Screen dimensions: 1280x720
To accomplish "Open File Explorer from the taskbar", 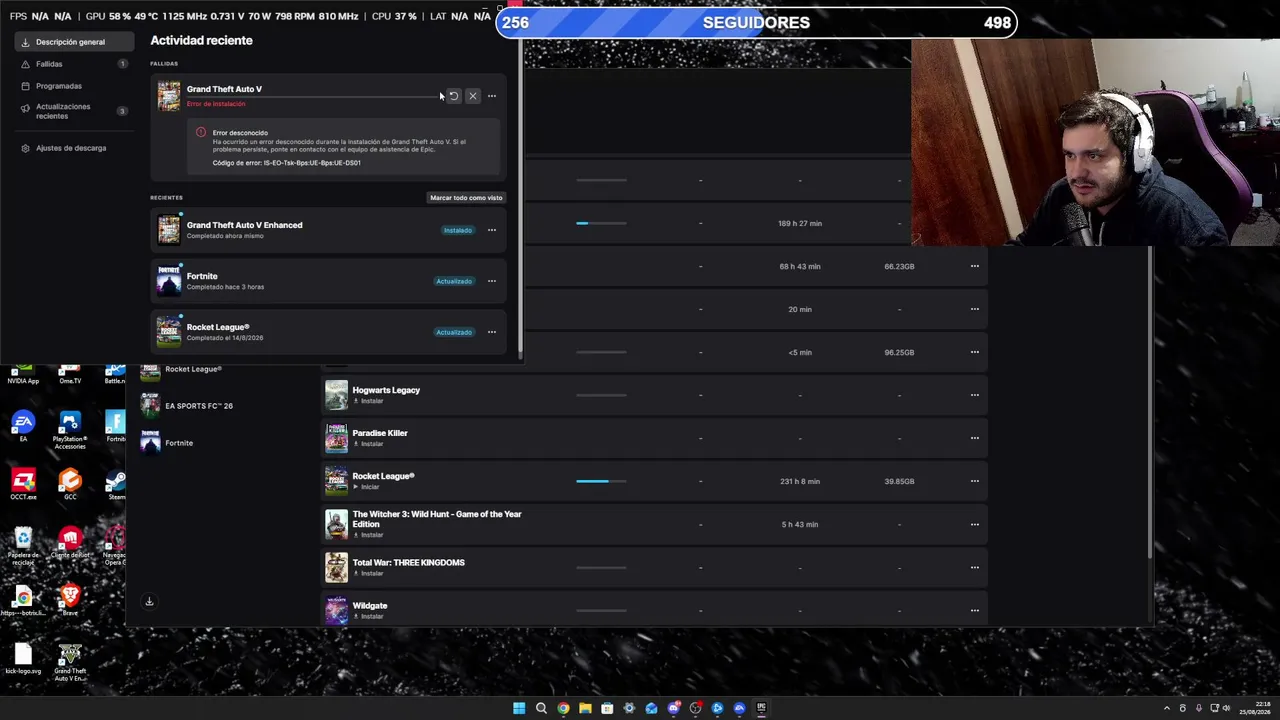I will point(585,708).
